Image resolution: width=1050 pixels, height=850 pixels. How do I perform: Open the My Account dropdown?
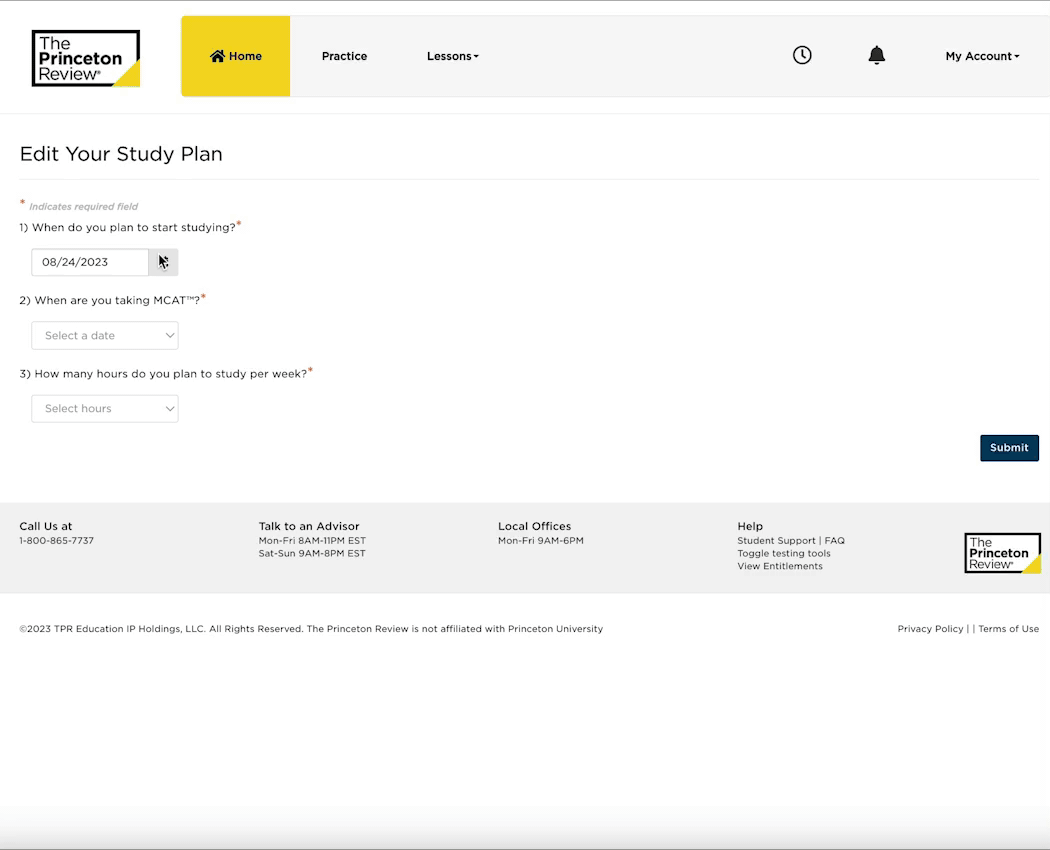[981, 56]
